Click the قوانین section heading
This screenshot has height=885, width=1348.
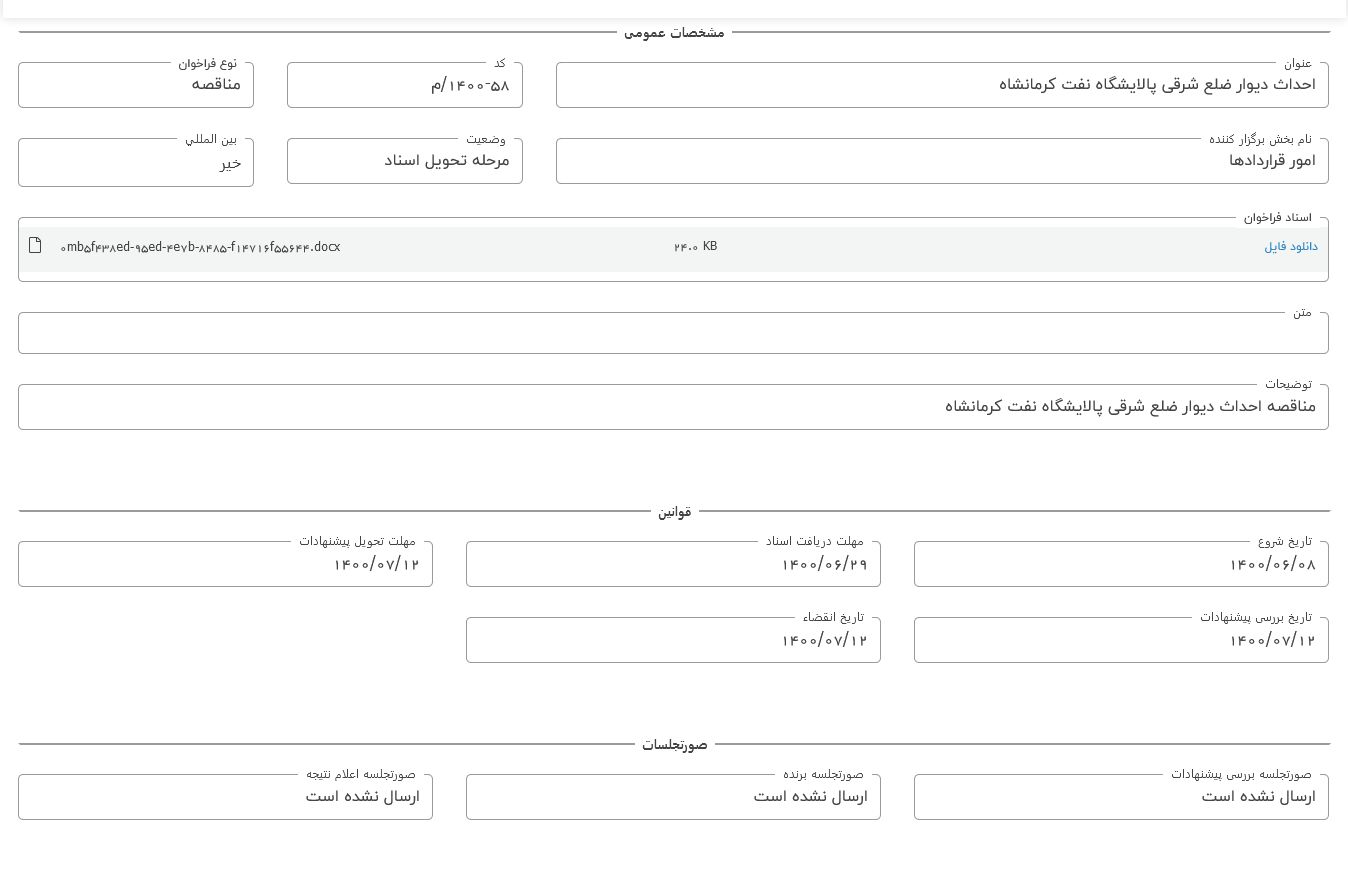(x=674, y=512)
